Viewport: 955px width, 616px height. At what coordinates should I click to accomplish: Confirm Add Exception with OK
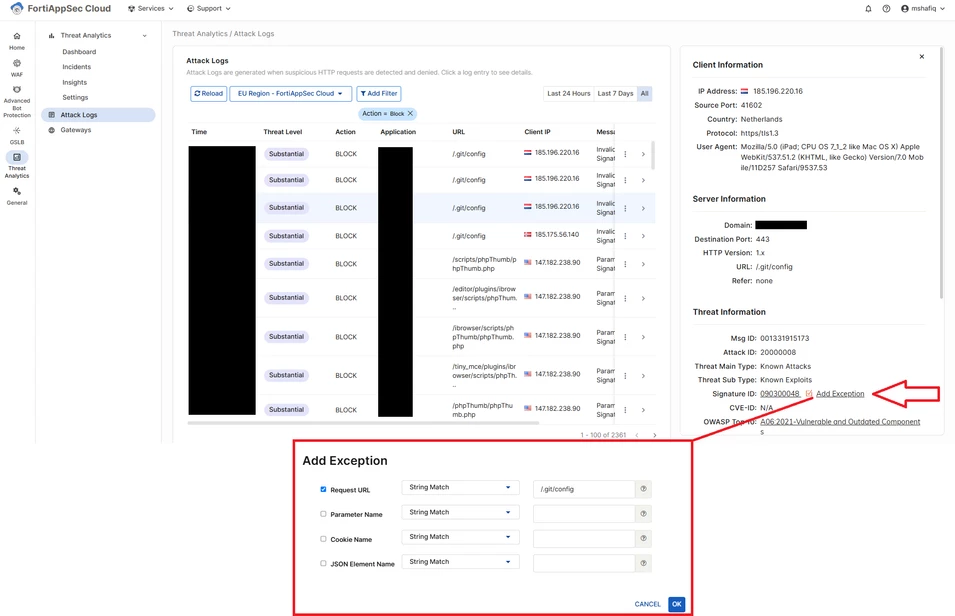(677, 604)
